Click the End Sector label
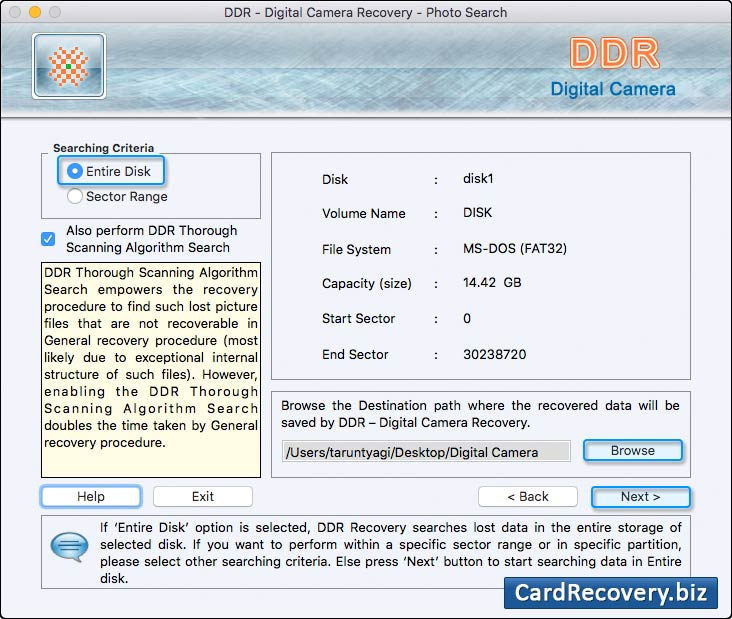732x619 pixels. (x=355, y=354)
